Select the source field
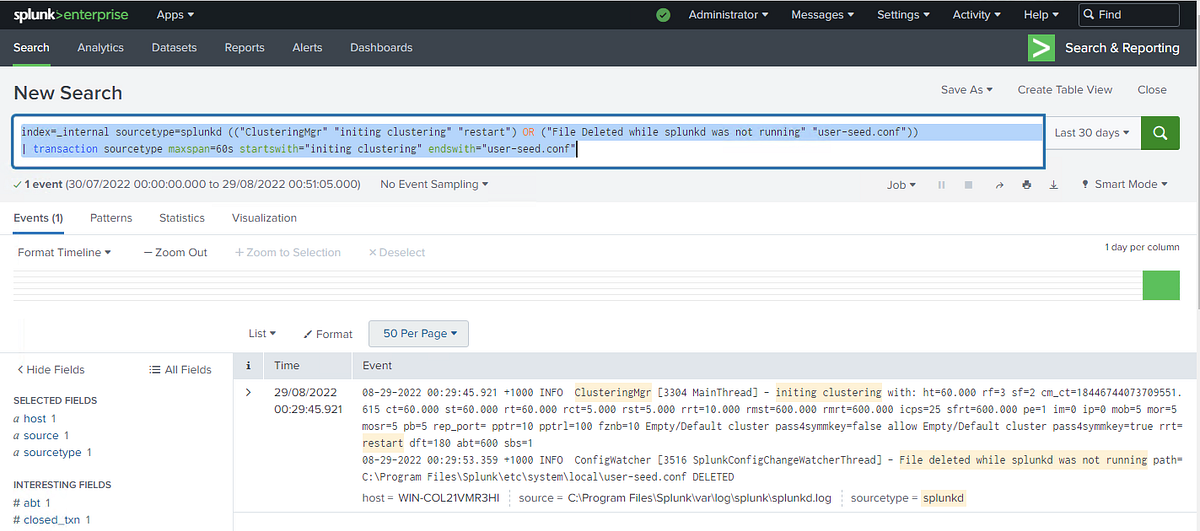 41,436
